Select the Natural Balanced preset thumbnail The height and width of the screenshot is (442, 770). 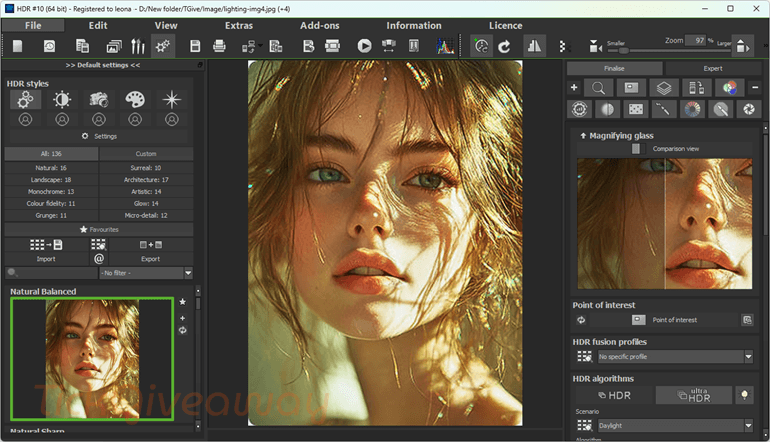[x=92, y=359]
